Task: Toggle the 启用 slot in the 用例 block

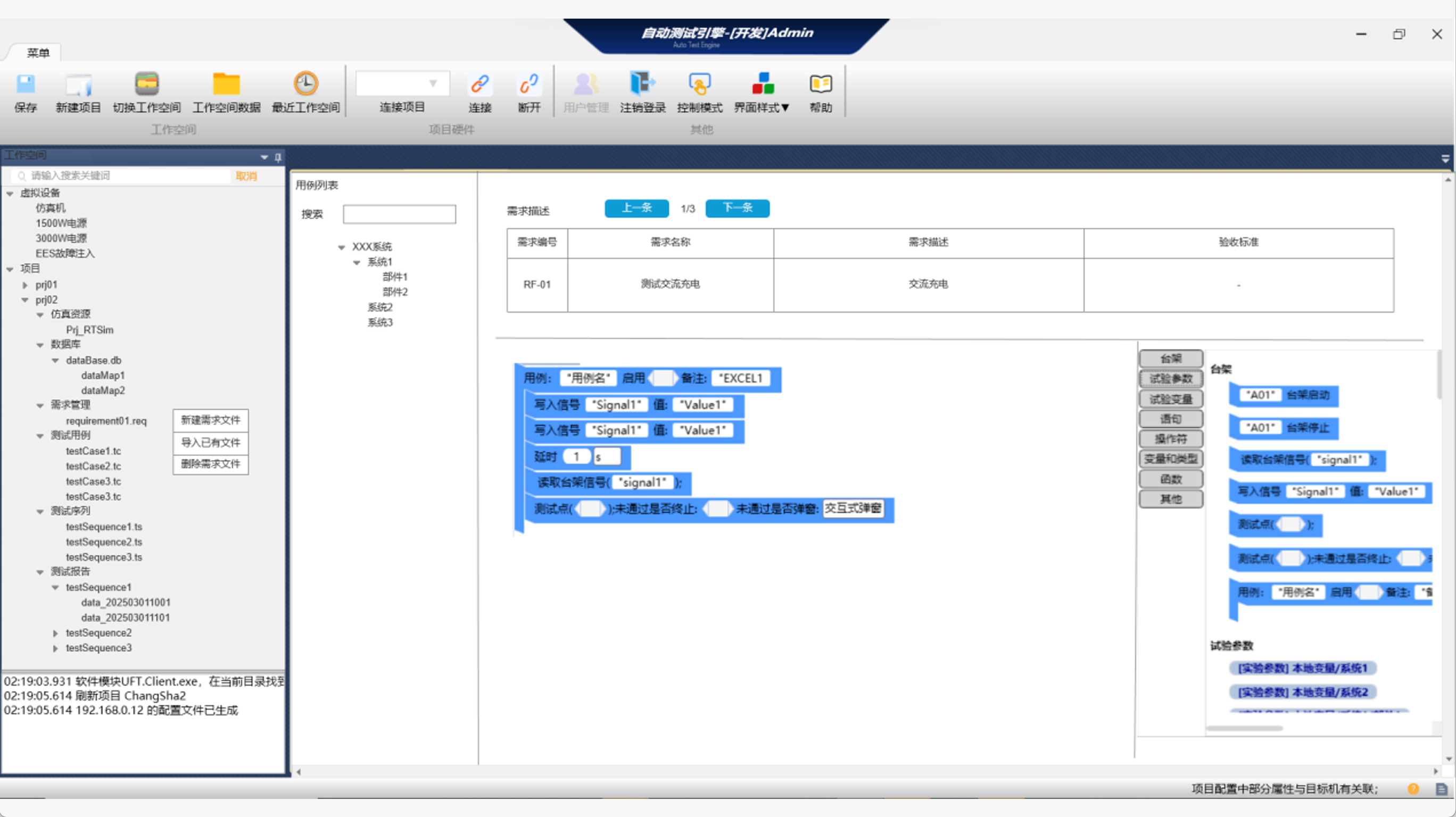Action: tap(663, 378)
